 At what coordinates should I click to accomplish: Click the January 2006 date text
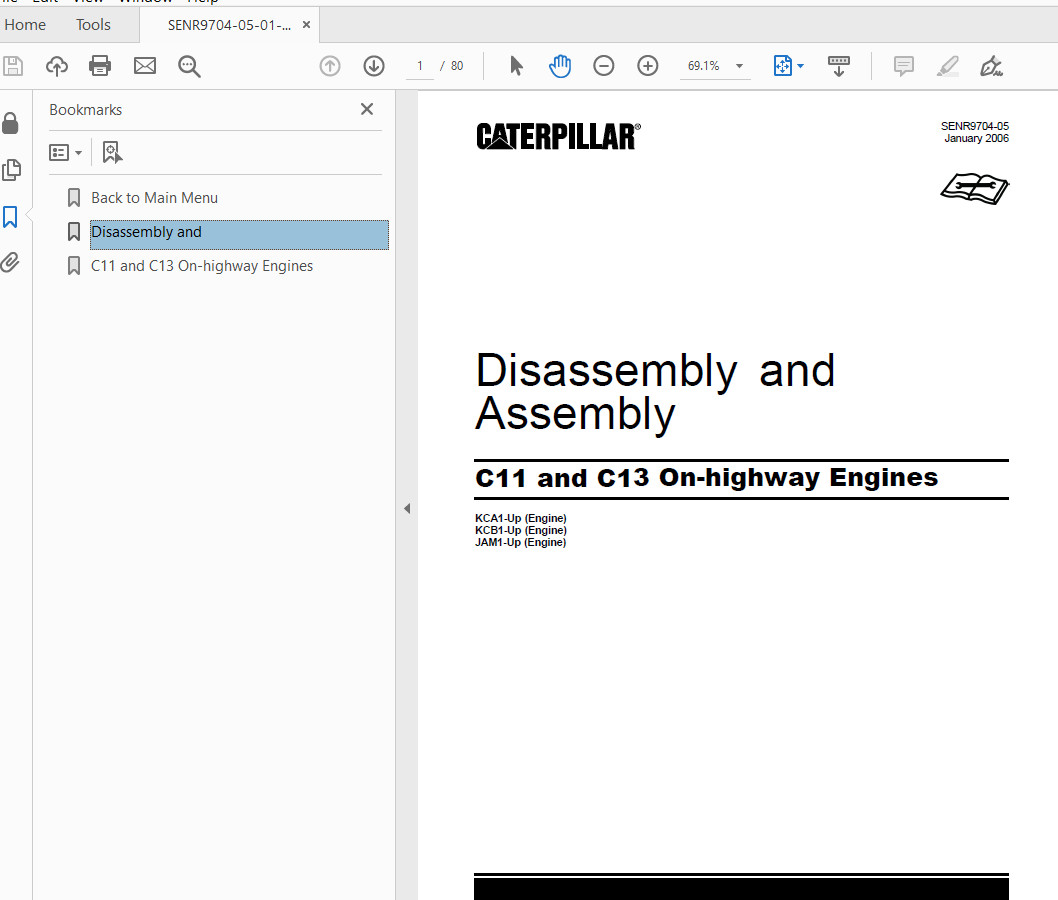tap(976, 138)
